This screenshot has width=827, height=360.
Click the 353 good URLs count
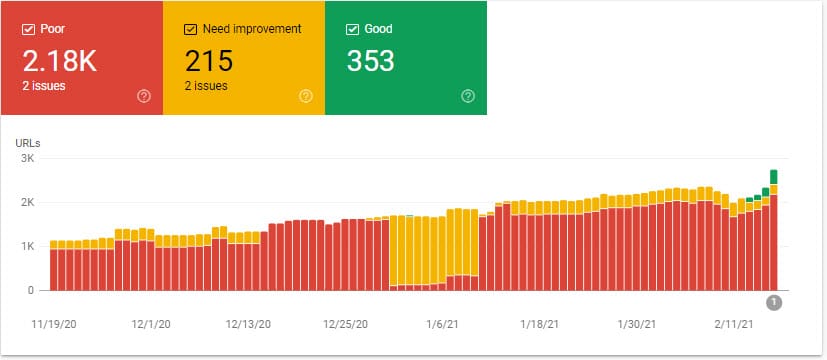click(370, 61)
